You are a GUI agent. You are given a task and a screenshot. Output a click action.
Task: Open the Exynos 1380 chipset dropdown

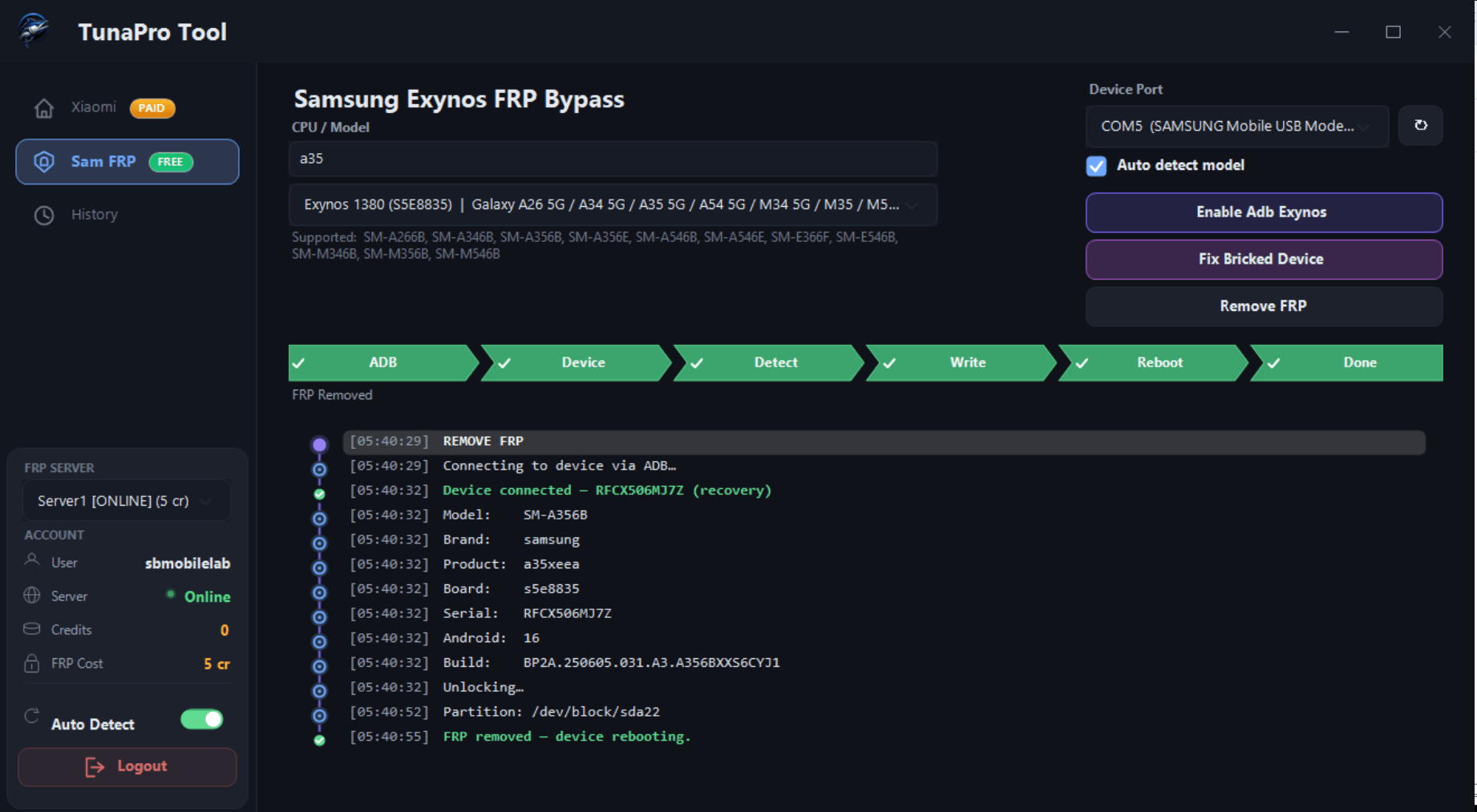coord(613,205)
